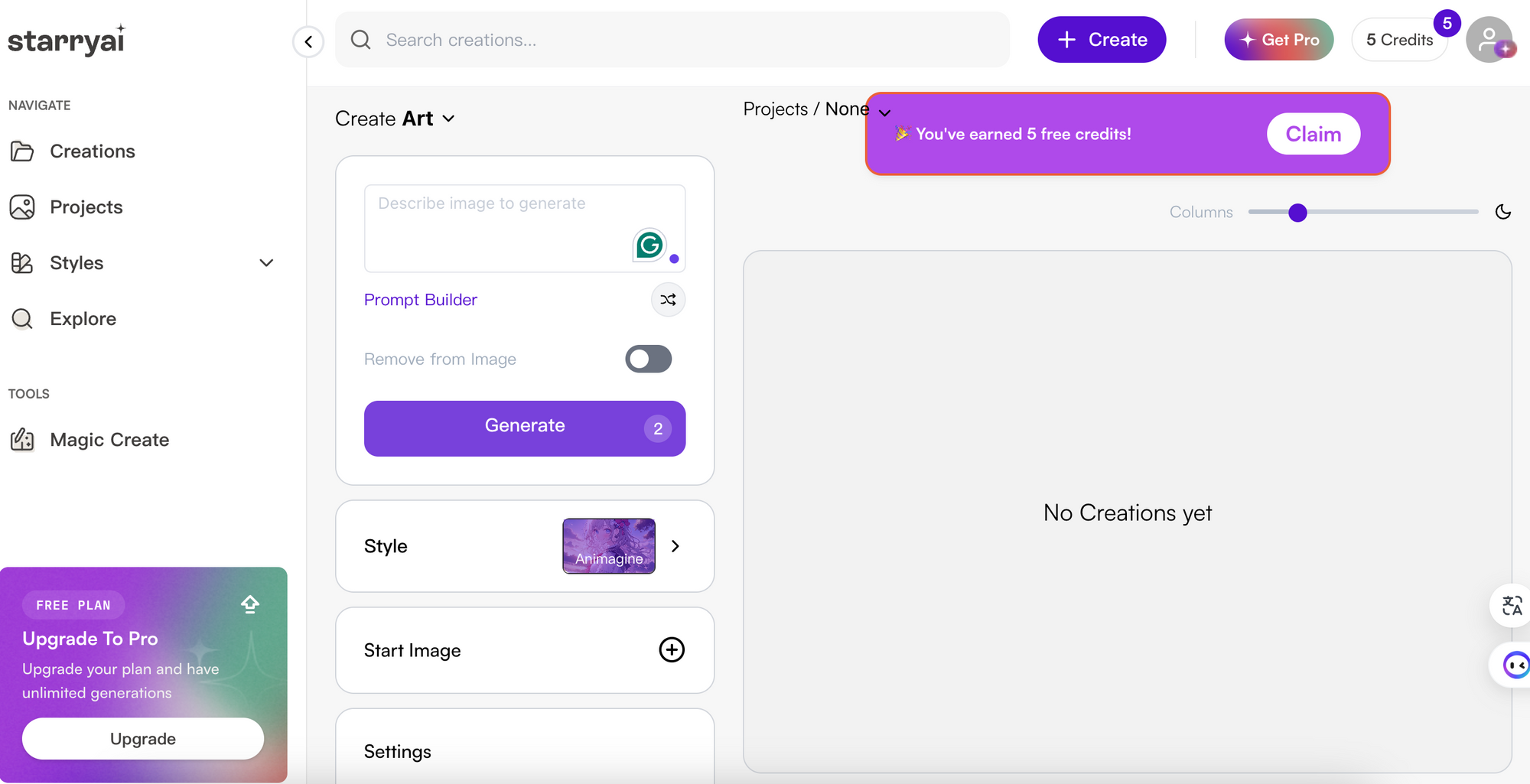Click the Get Pro button
Viewport: 1530px width, 784px height.
pos(1278,40)
